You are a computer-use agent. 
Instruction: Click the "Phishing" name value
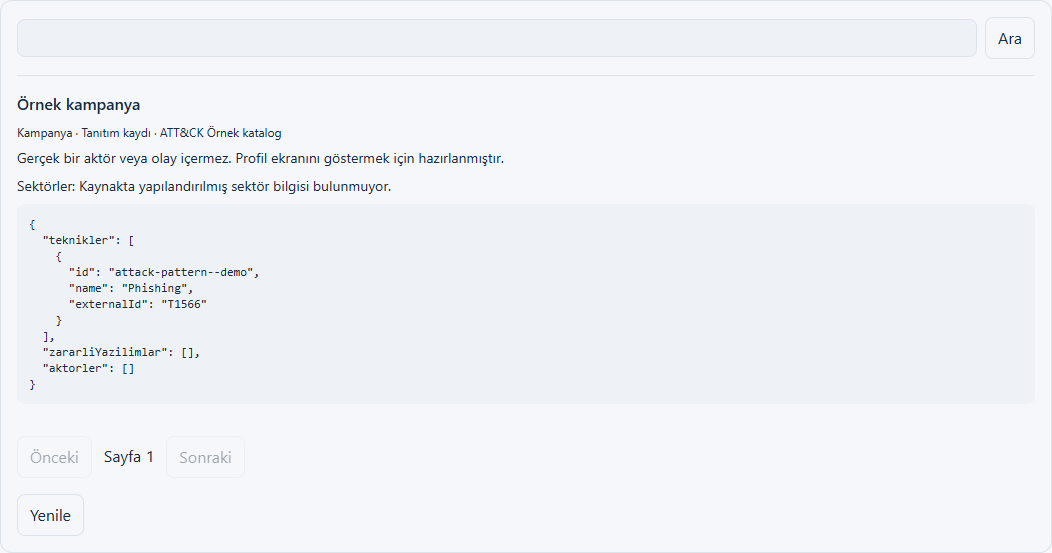pyautogui.click(x=154, y=288)
